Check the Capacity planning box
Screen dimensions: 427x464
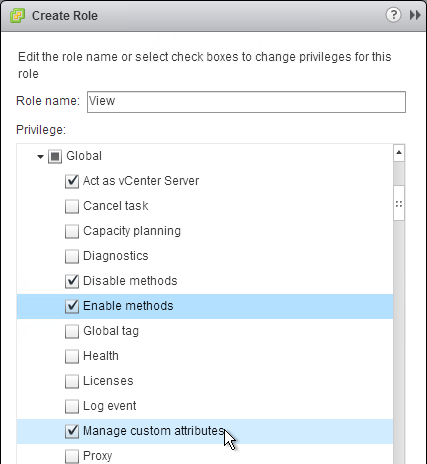coord(72,231)
